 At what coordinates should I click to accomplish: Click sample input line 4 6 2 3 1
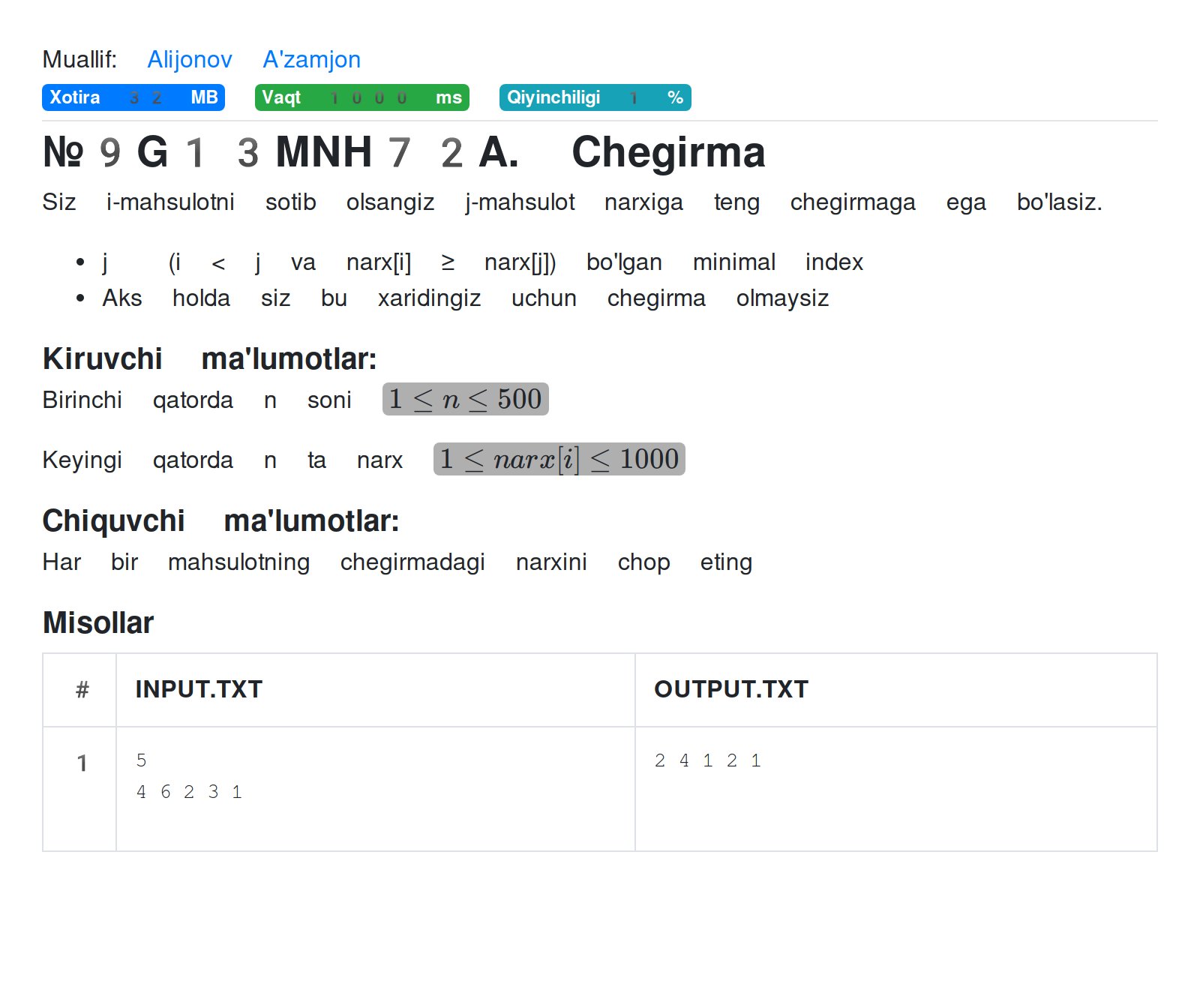coord(189,792)
